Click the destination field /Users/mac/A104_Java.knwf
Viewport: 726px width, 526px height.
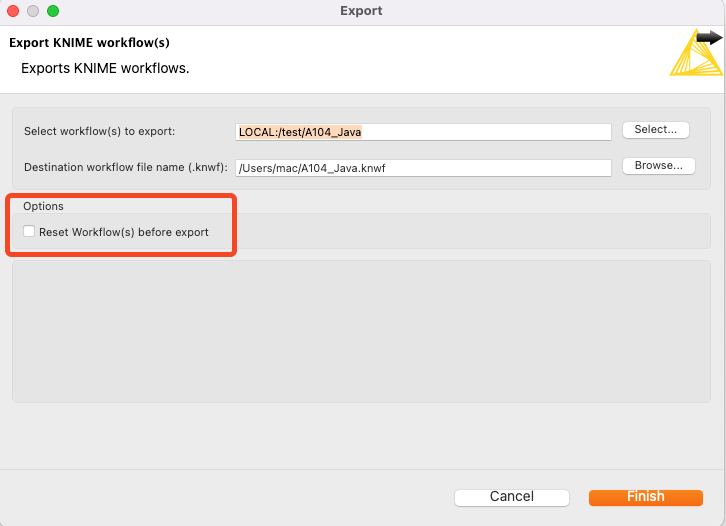pos(423,168)
